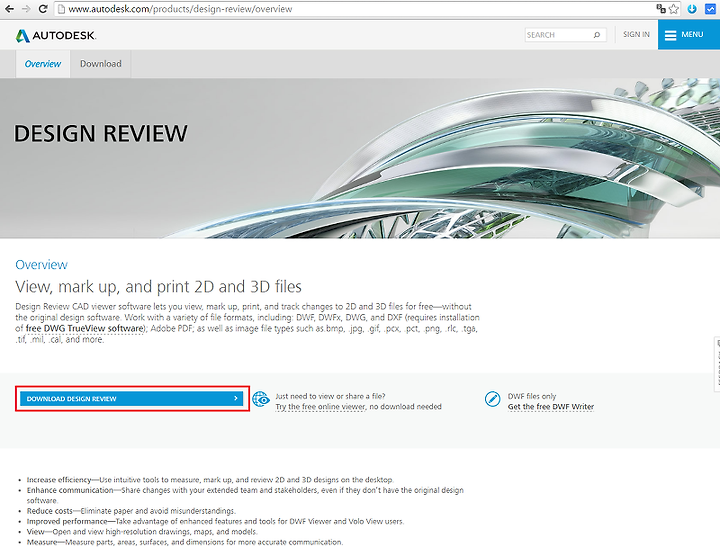The height and width of the screenshot is (547, 720).
Task: Click the 'Enhance communication' bullet text
Action: (x=245, y=495)
